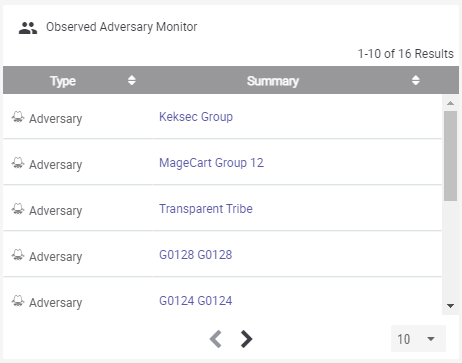Click adversary icon in Keksec Group row
The width and height of the screenshot is (462, 363).
click(18, 117)
